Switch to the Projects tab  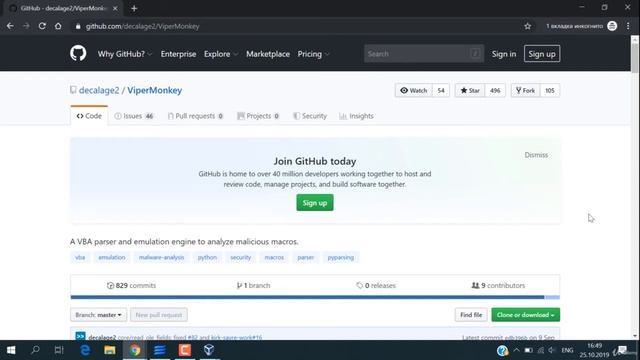pos(258,116)
